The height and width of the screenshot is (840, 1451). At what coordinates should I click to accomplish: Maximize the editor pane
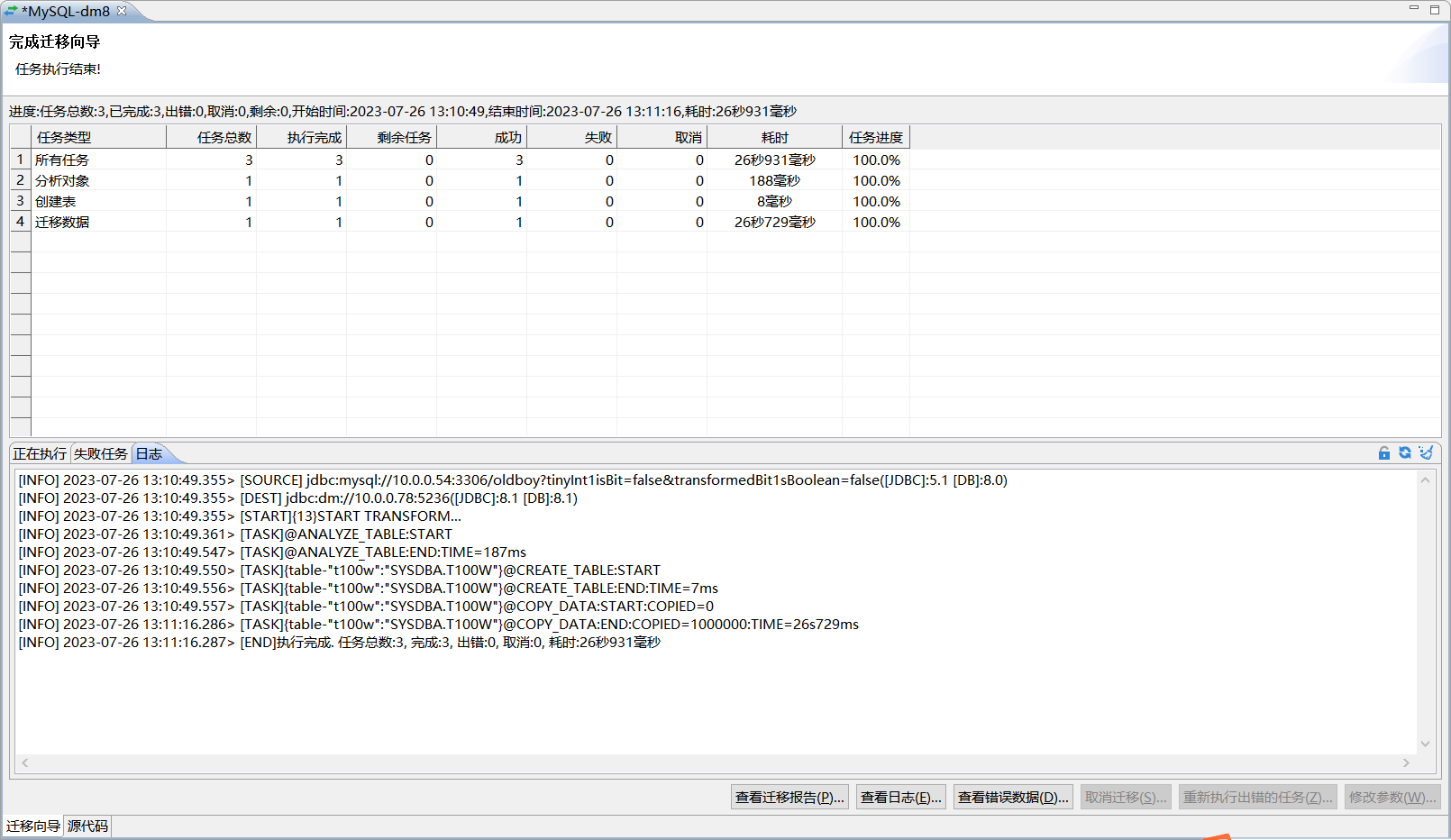(x=1435, y=10)
